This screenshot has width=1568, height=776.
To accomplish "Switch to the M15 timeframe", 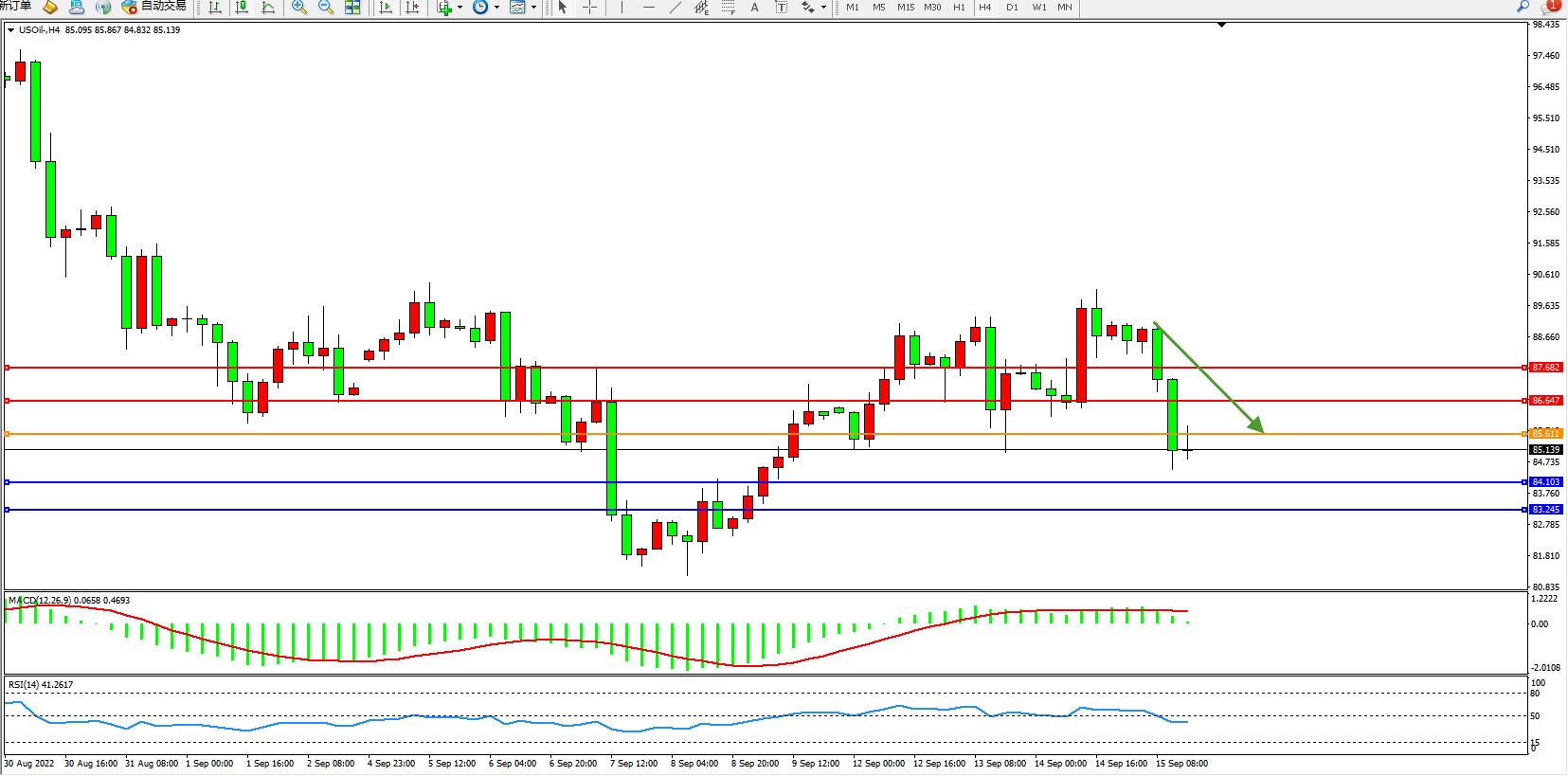I will click(x=906, y=8).
